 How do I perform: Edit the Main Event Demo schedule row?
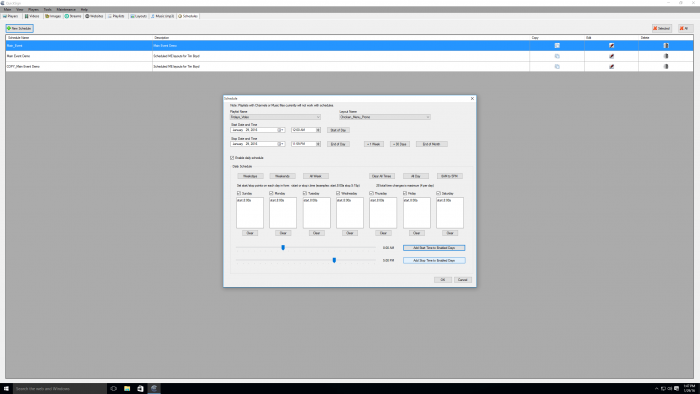point(612,56)
